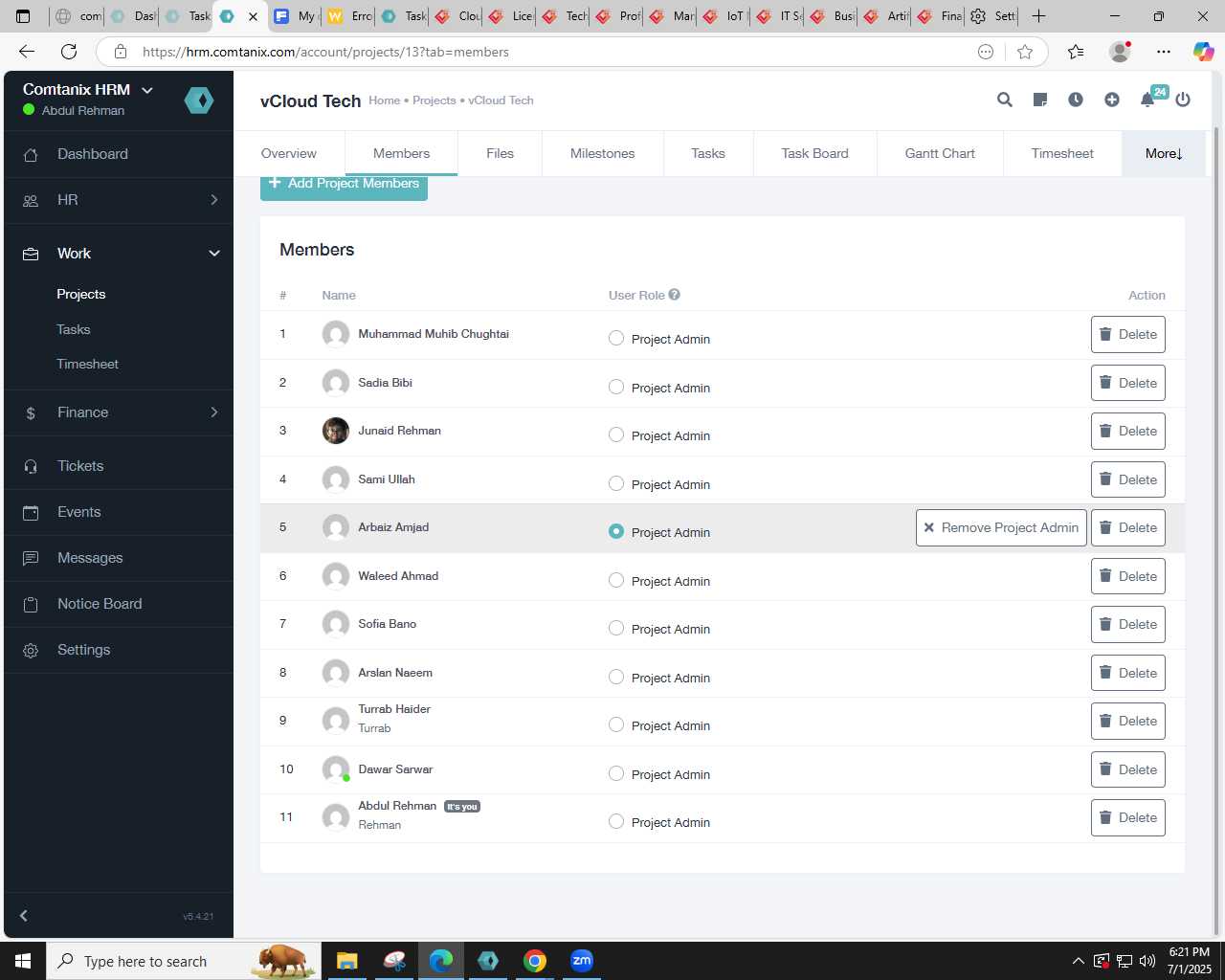The width and height of the screenshot is (1225, 980).
Task: Click Junaid Rehman's avatar photo
Action: (335, 431)
